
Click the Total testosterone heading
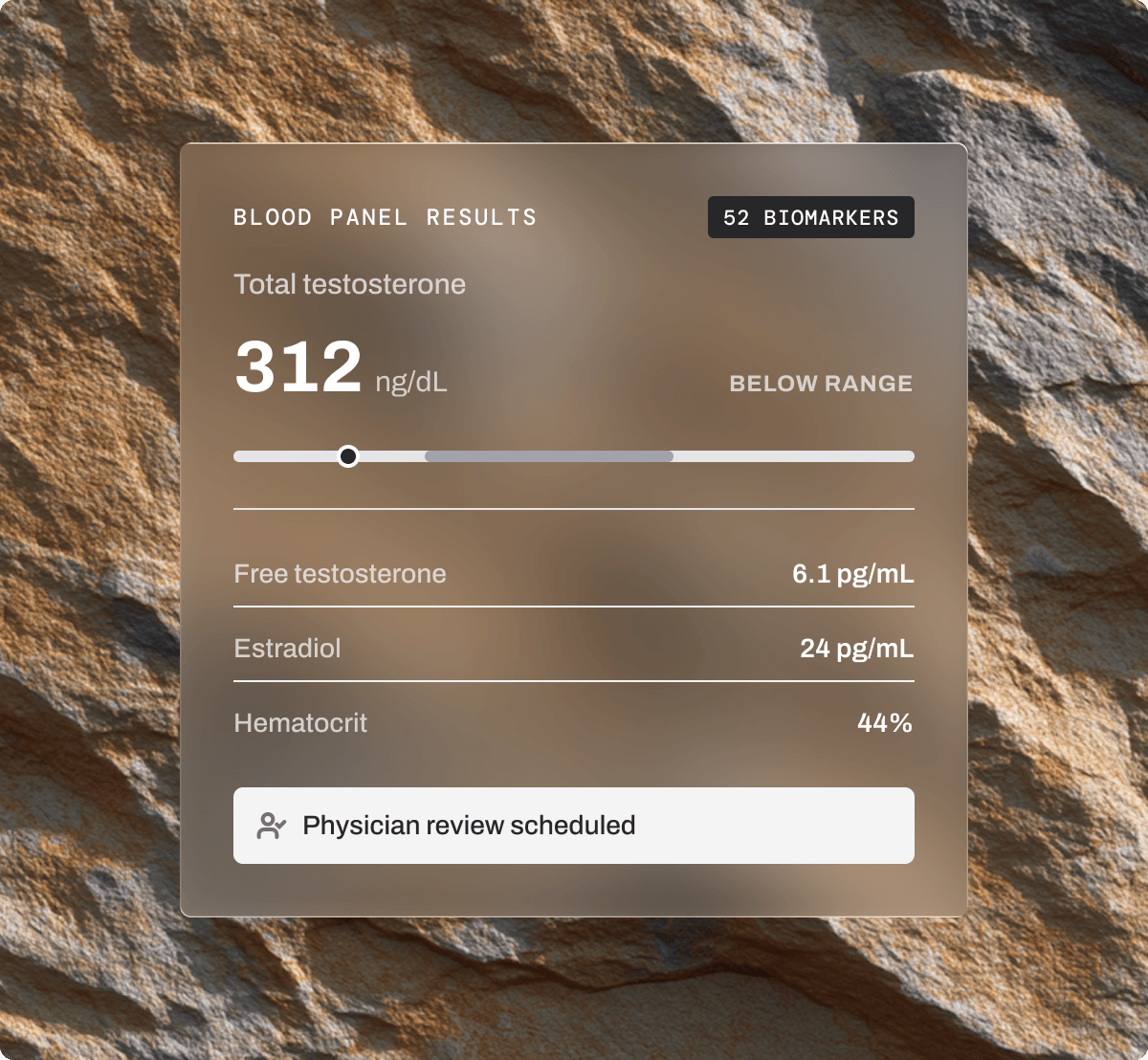(x=350, y=284)
